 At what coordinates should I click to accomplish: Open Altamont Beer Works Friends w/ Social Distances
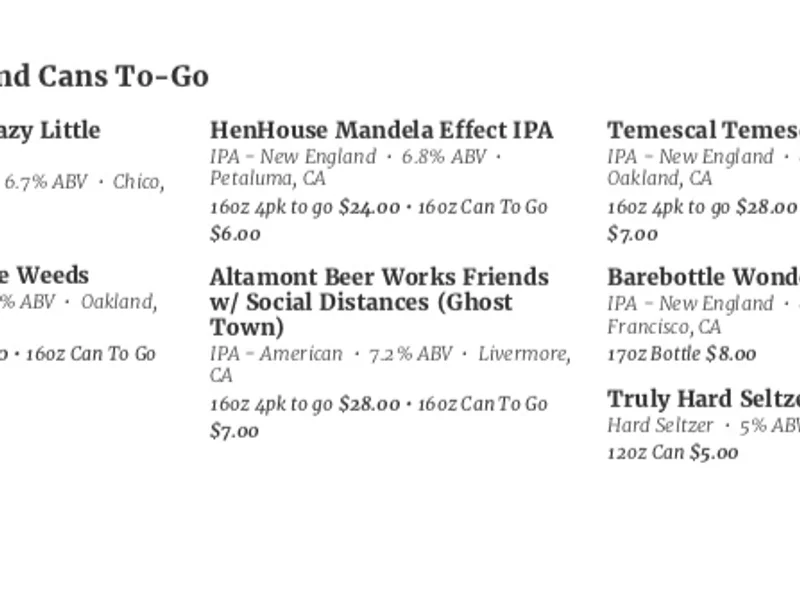point(380,302)
